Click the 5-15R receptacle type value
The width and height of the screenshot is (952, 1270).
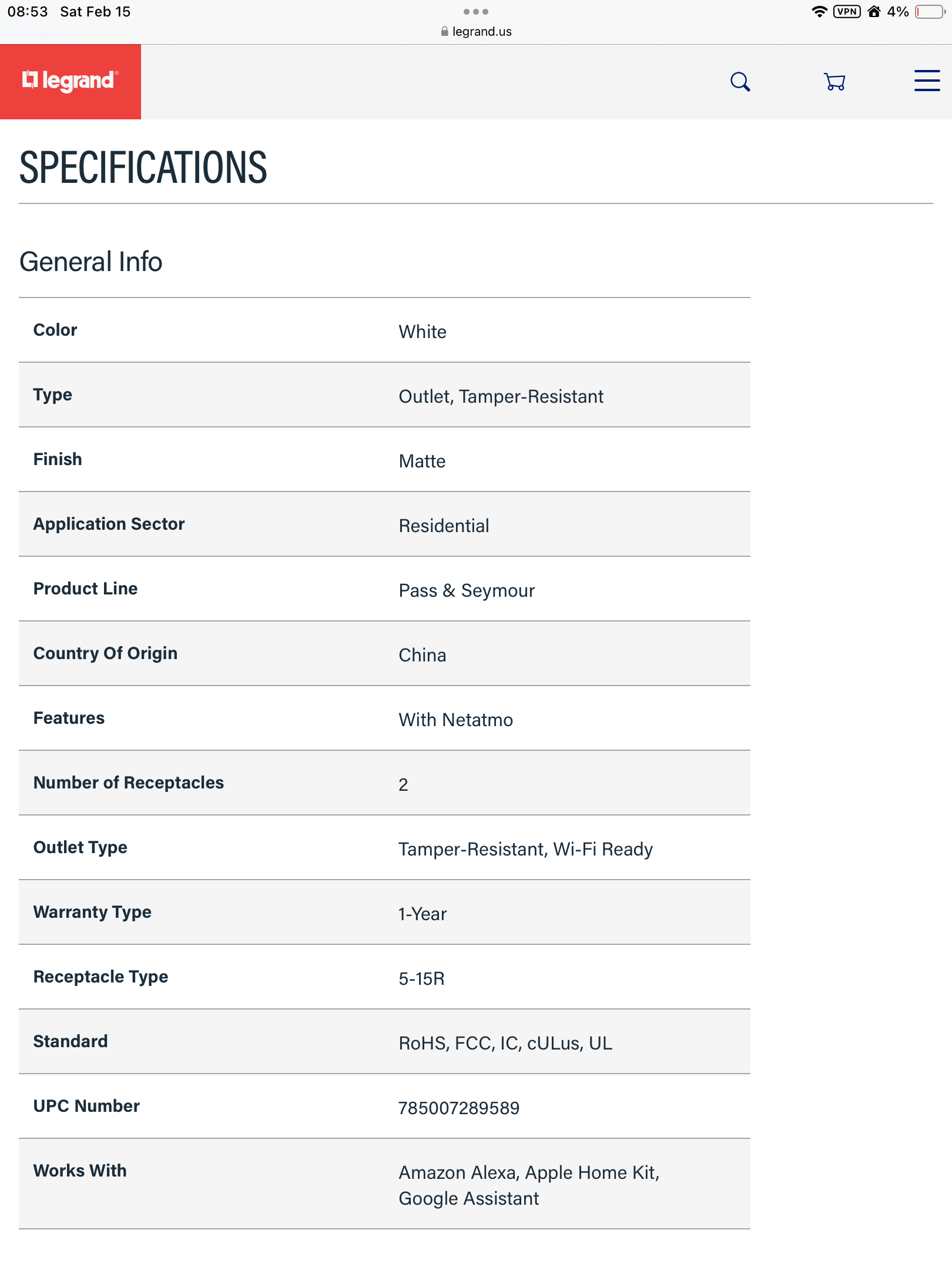coord(421,979)
